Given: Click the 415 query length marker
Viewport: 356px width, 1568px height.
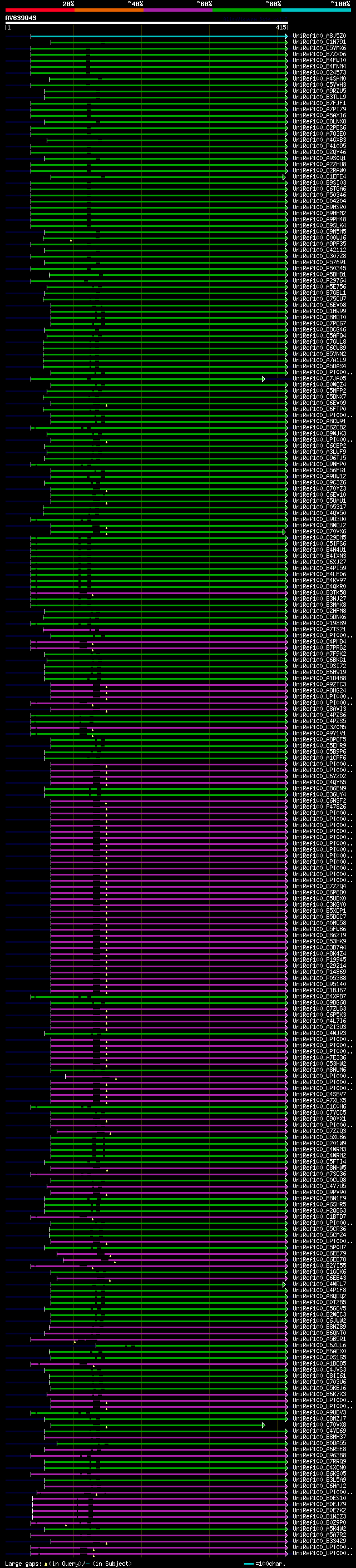Looking at the screenshot, I should pos(280,27).
